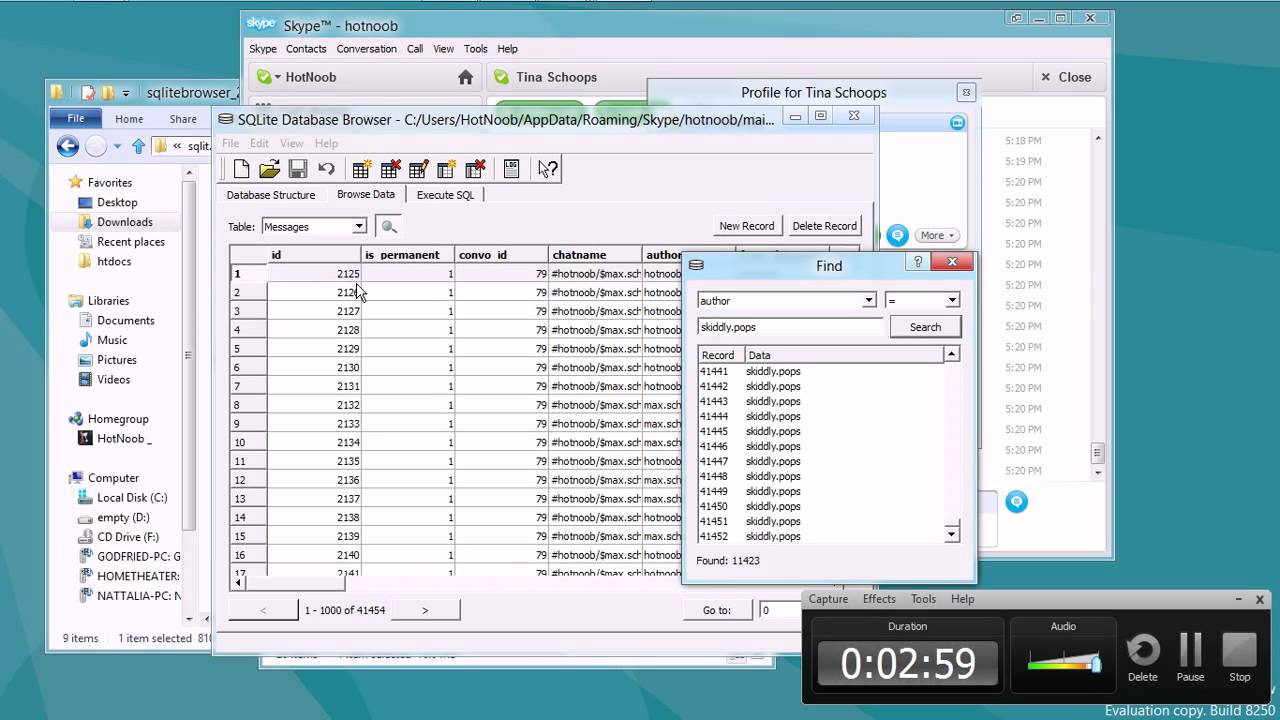This screenshot has width=1280, height=720.
Task: Select record 41452 in Find results
Action: (x=820, y=537)
